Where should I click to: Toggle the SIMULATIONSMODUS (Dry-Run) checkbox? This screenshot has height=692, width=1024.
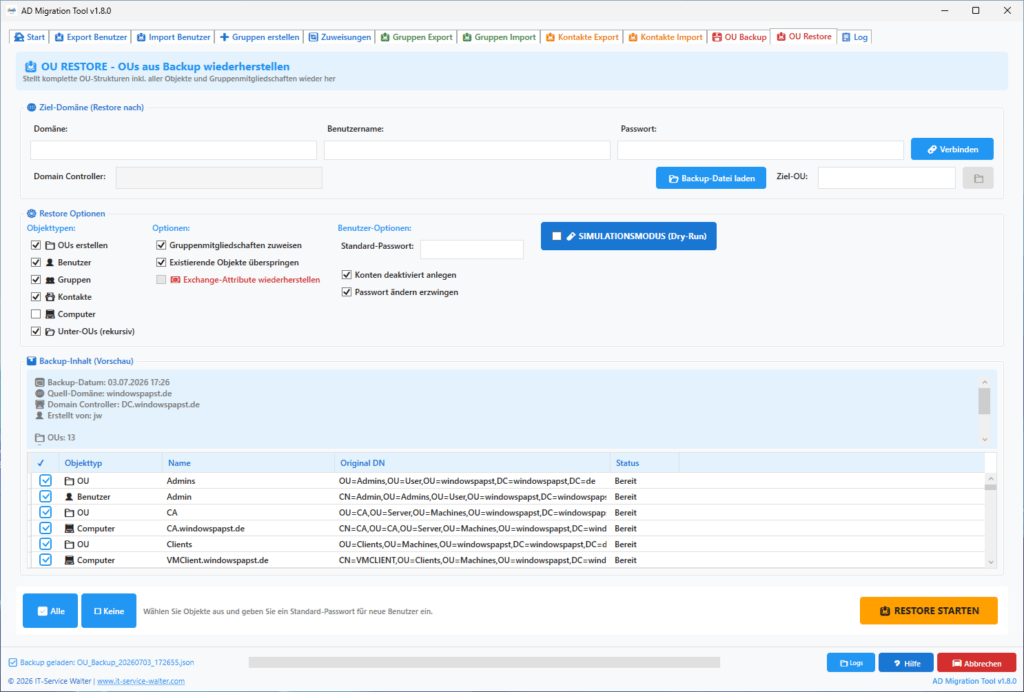click(556, 236)
